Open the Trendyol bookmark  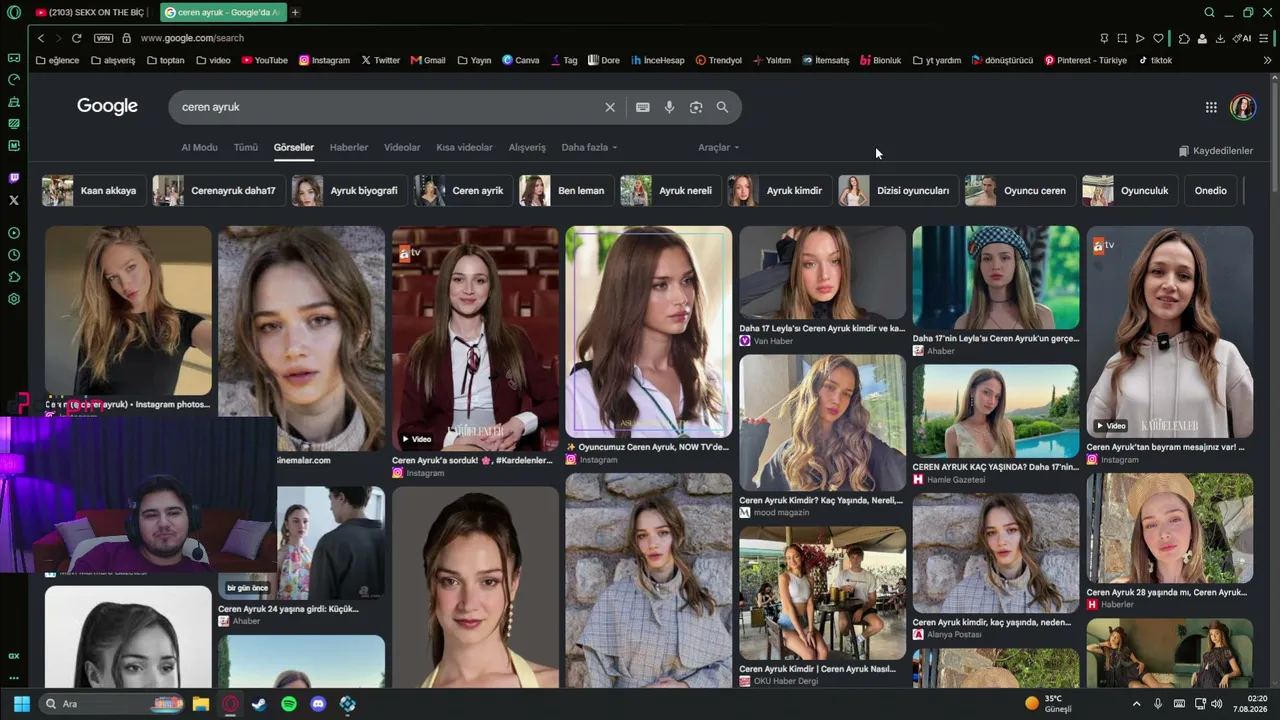(x=719, y=60)
